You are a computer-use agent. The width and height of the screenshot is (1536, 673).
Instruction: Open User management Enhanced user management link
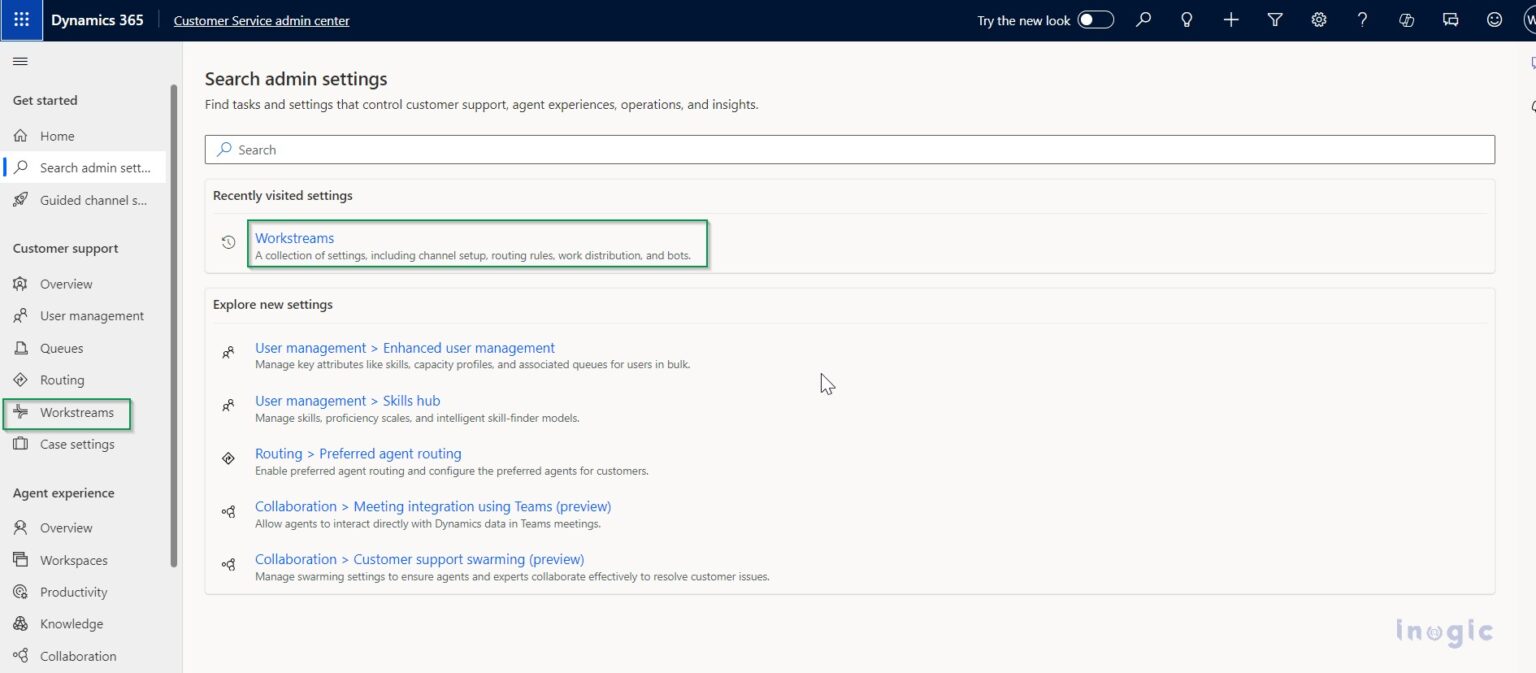[x=404, y=348]
